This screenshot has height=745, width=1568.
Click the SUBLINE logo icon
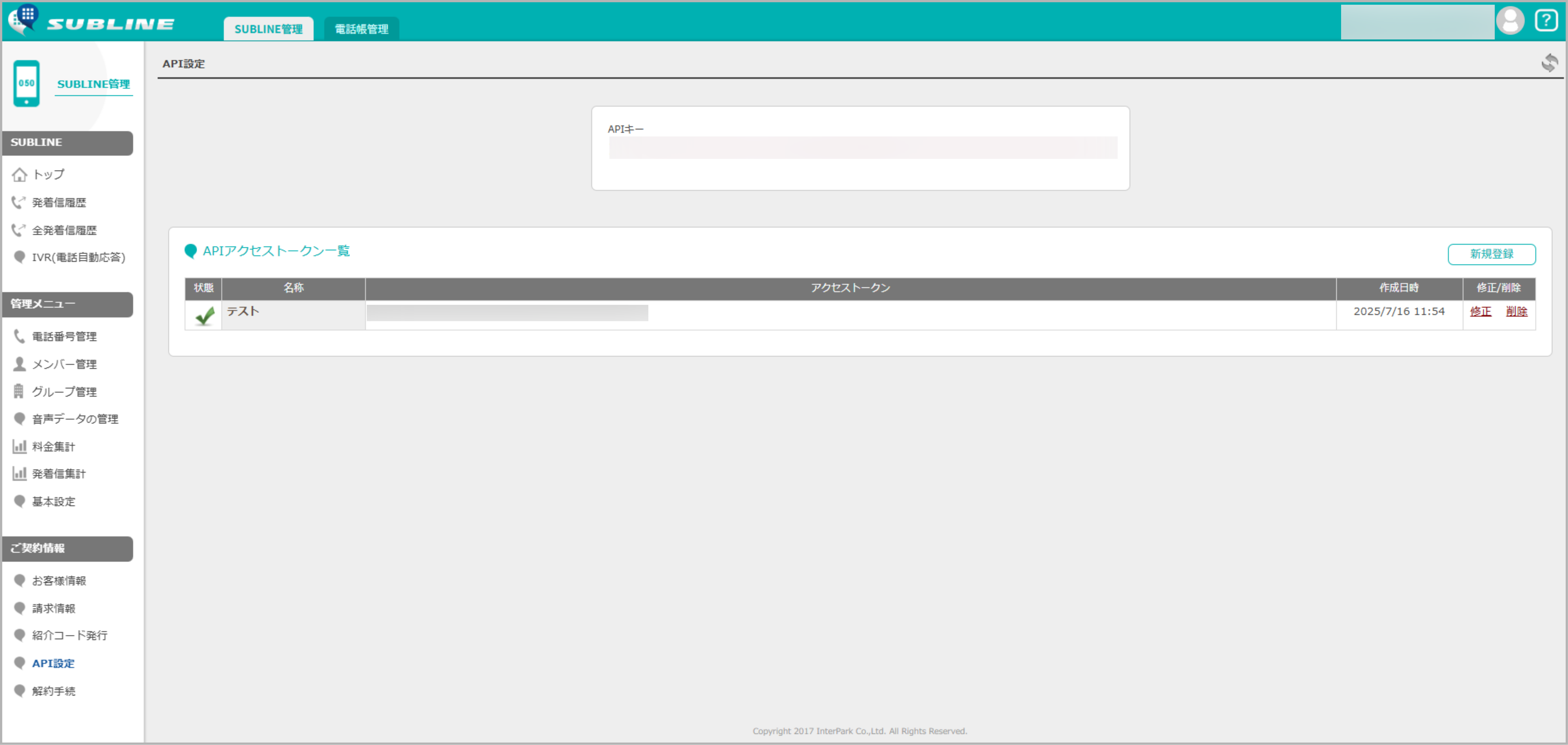(x=23, y=18)
